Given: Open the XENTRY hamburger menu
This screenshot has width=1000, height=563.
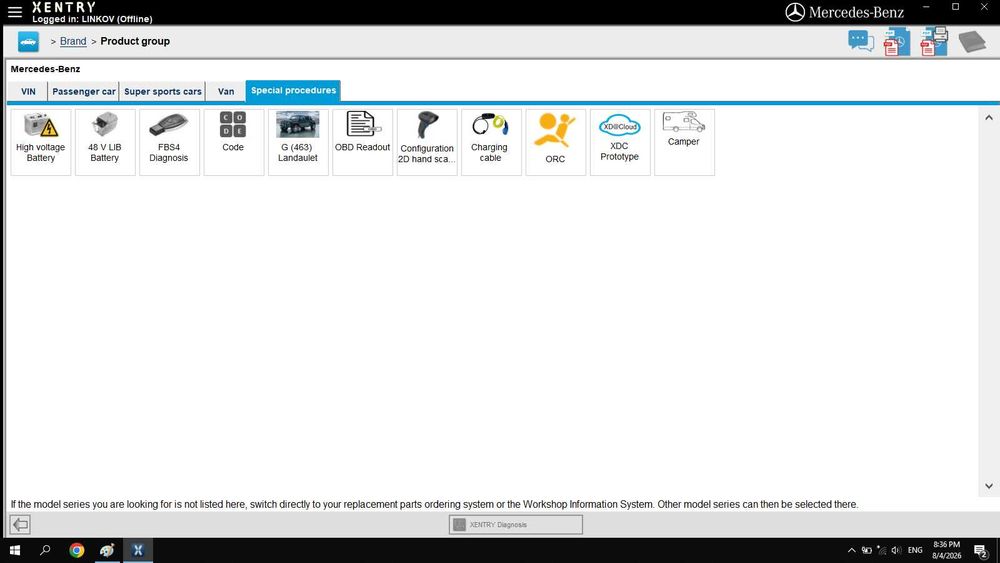Looking at the screenshot, I should coord(15,11).
